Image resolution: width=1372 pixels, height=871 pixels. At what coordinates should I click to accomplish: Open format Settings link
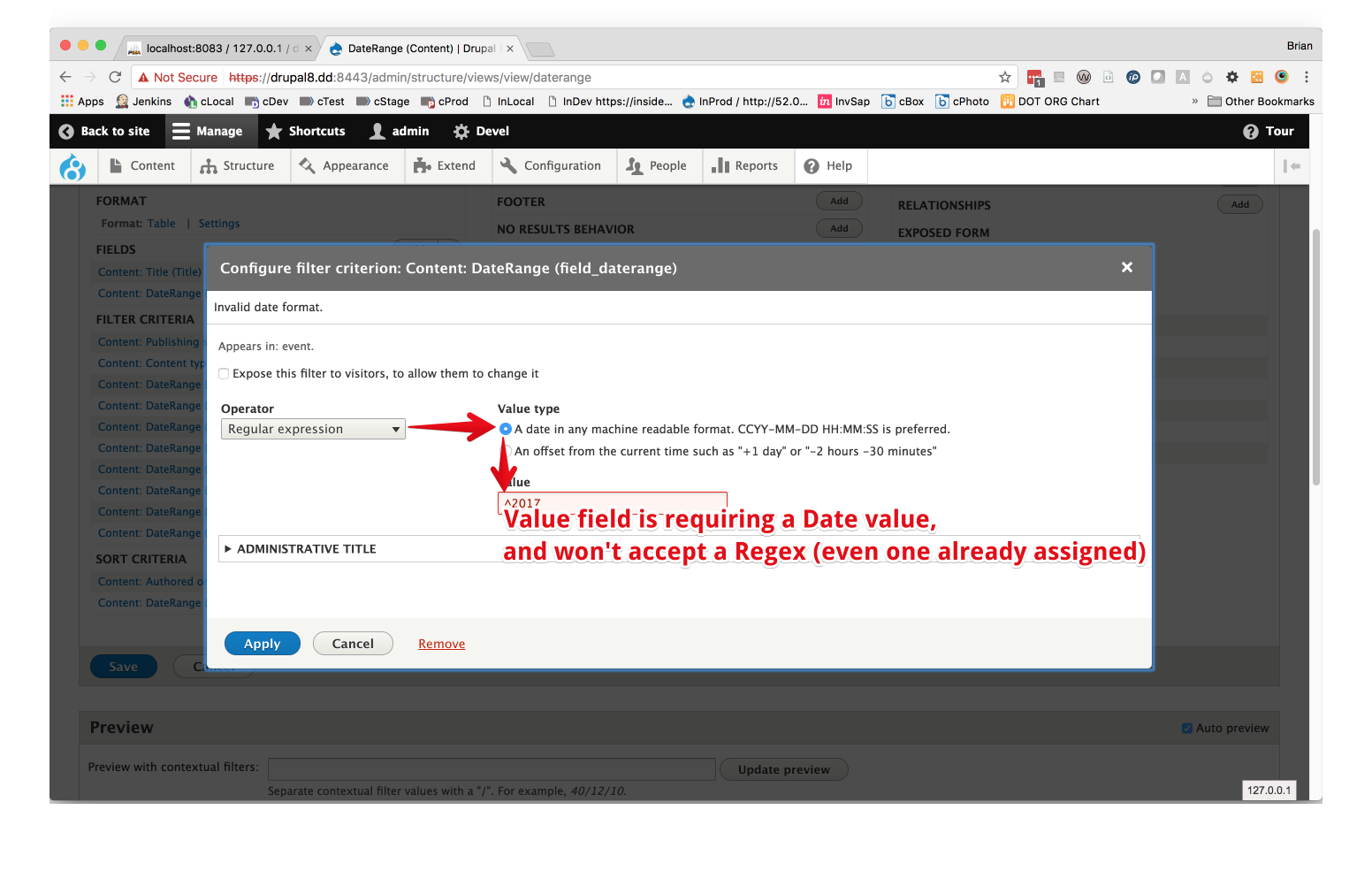click(219, 224)
